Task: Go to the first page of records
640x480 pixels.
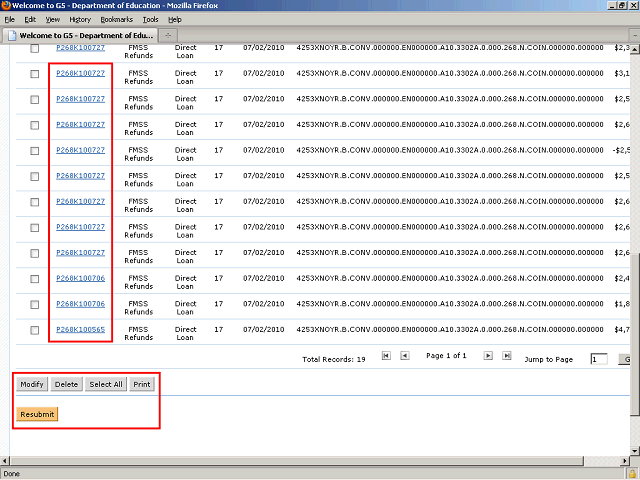Action: click(386, 355)
